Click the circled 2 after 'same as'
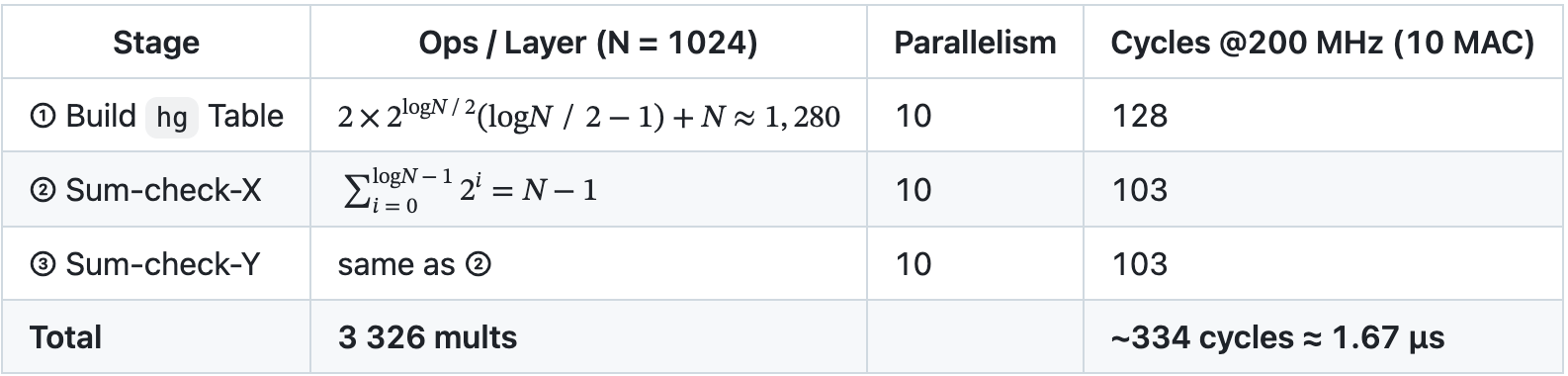 click(479, 265)
